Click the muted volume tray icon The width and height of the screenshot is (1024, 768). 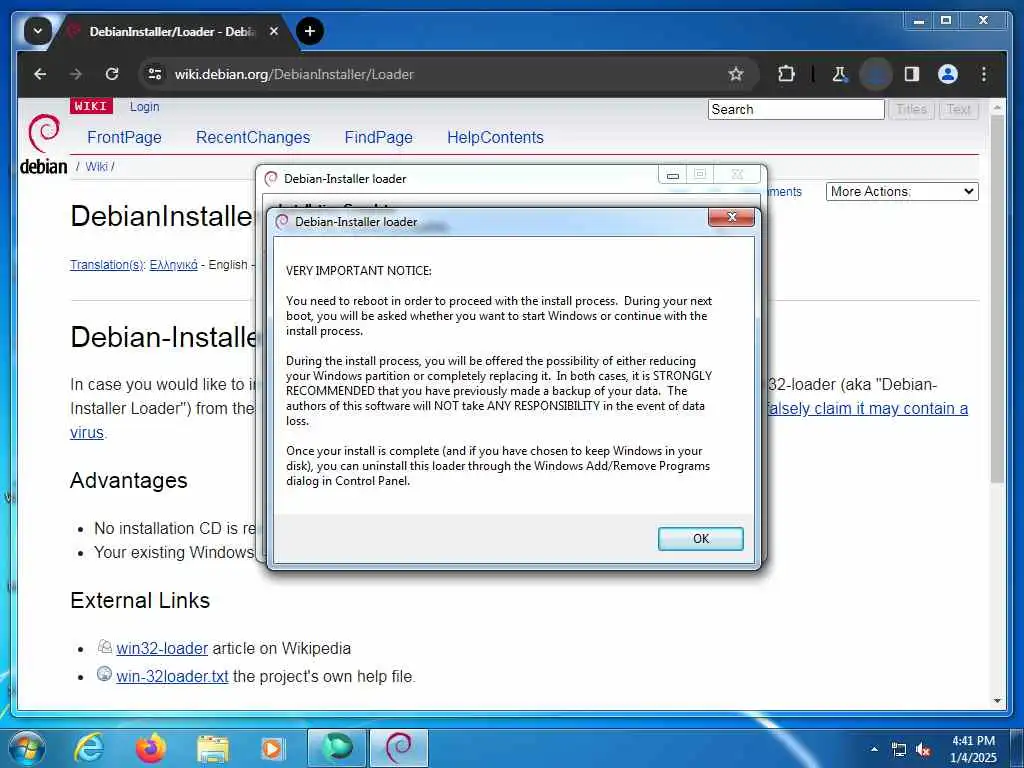pyautogui.click(x=923, y=750)
